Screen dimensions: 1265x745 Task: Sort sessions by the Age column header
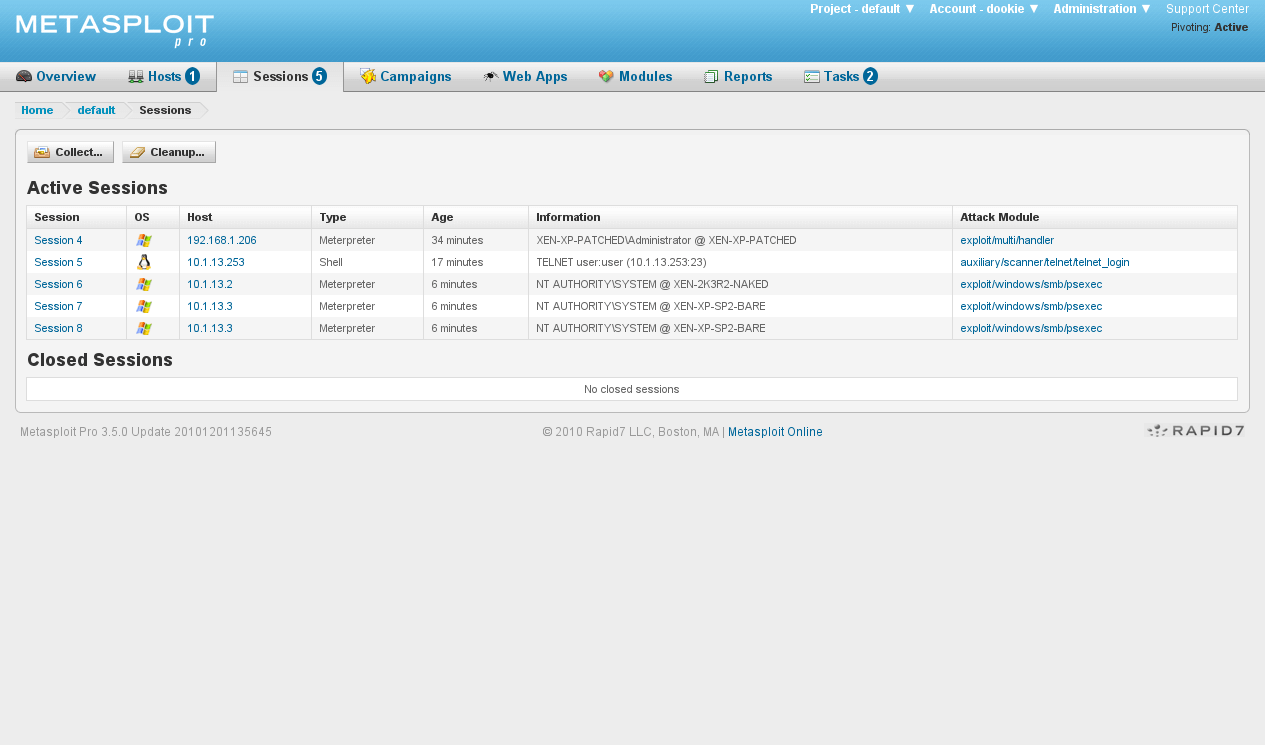(x=443, y=217)
